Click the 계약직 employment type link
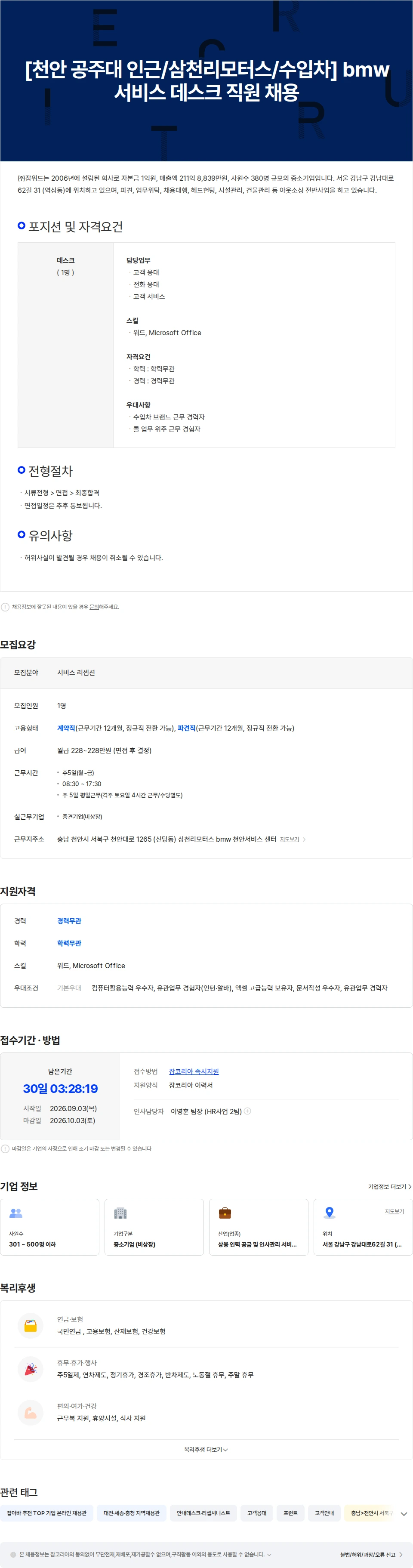 66,728
